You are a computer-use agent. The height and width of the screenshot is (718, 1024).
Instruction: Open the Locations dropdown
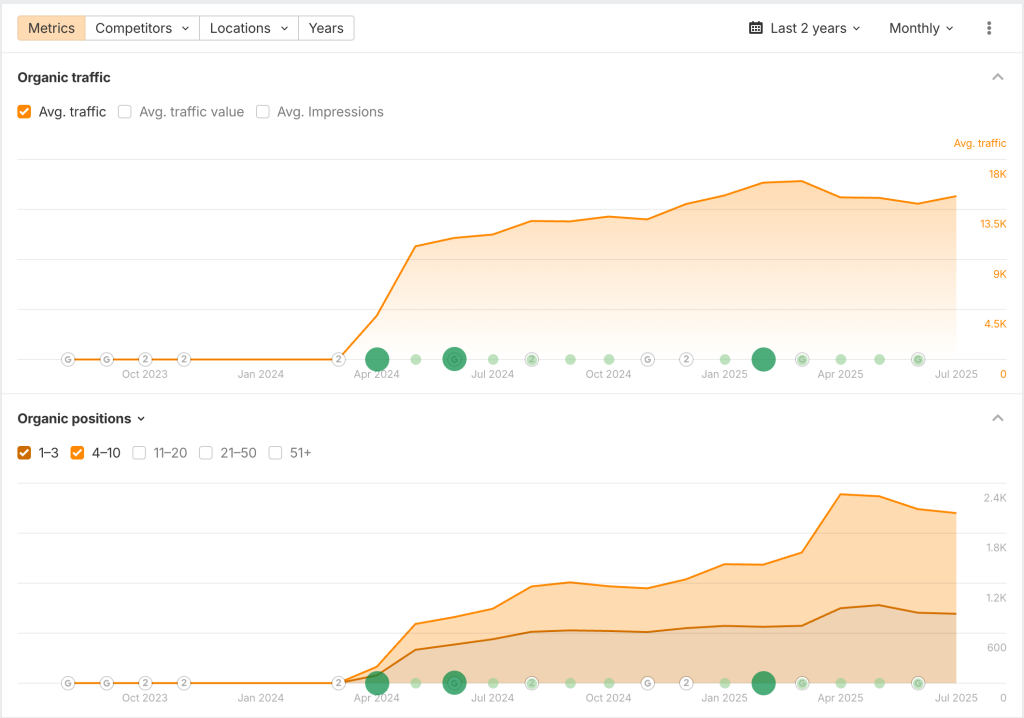point(249,28)
